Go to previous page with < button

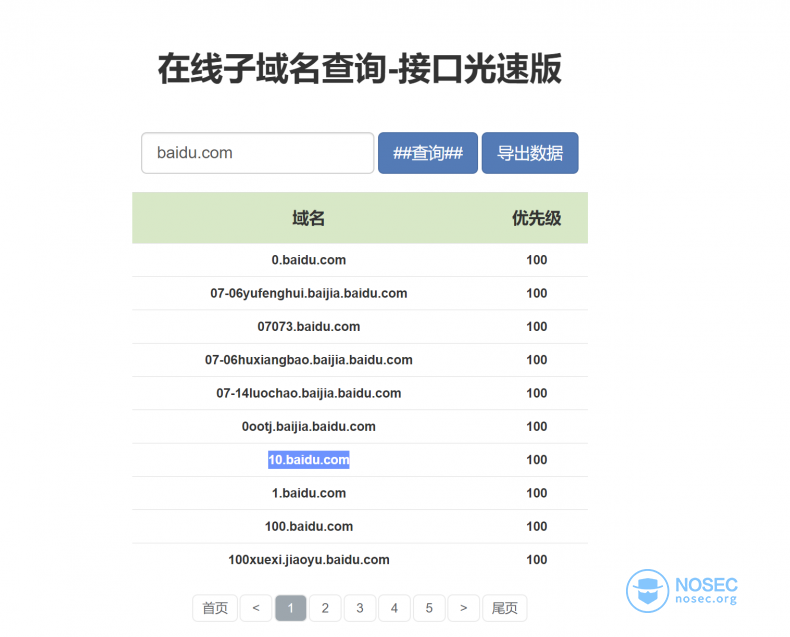[256, 608]
